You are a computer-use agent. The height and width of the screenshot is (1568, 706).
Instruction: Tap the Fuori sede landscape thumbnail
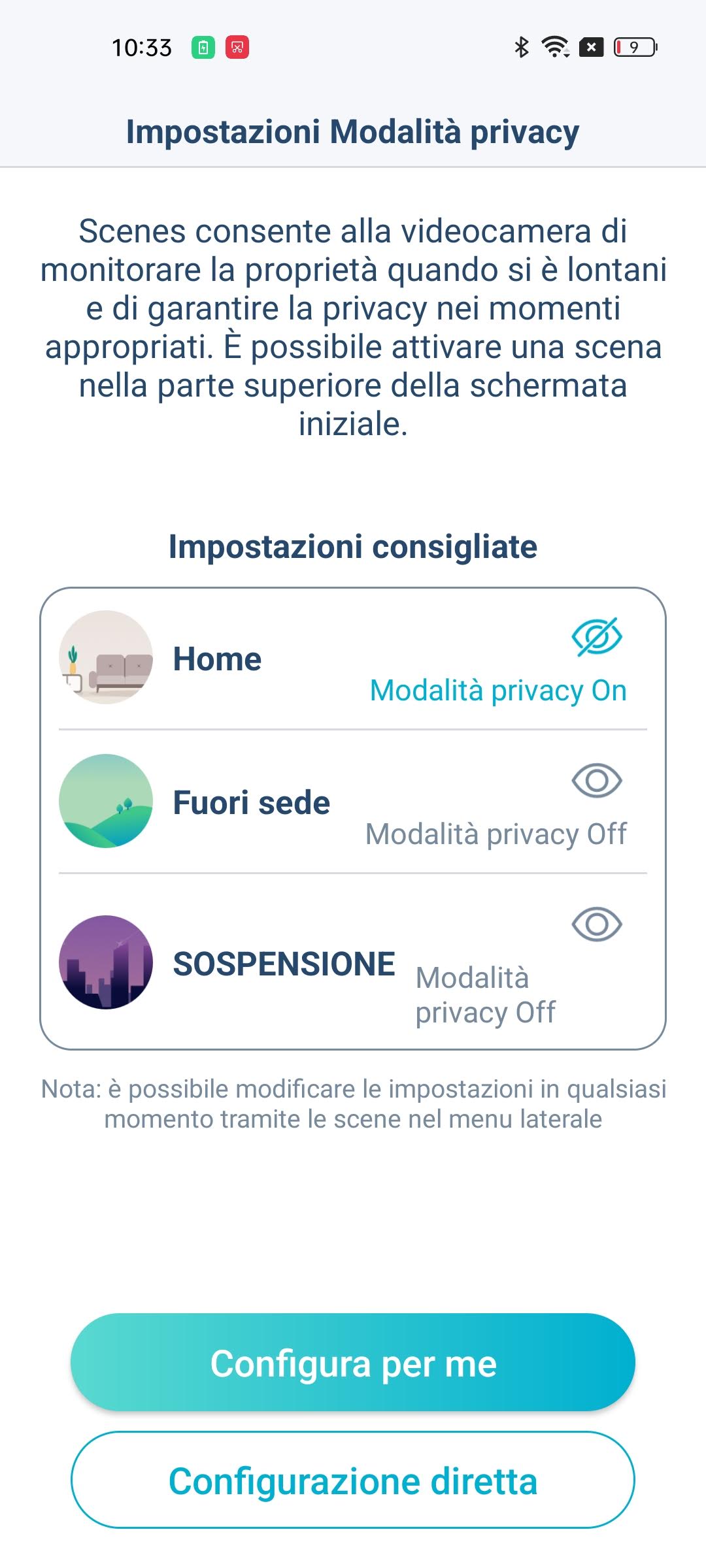coord(106,801)
